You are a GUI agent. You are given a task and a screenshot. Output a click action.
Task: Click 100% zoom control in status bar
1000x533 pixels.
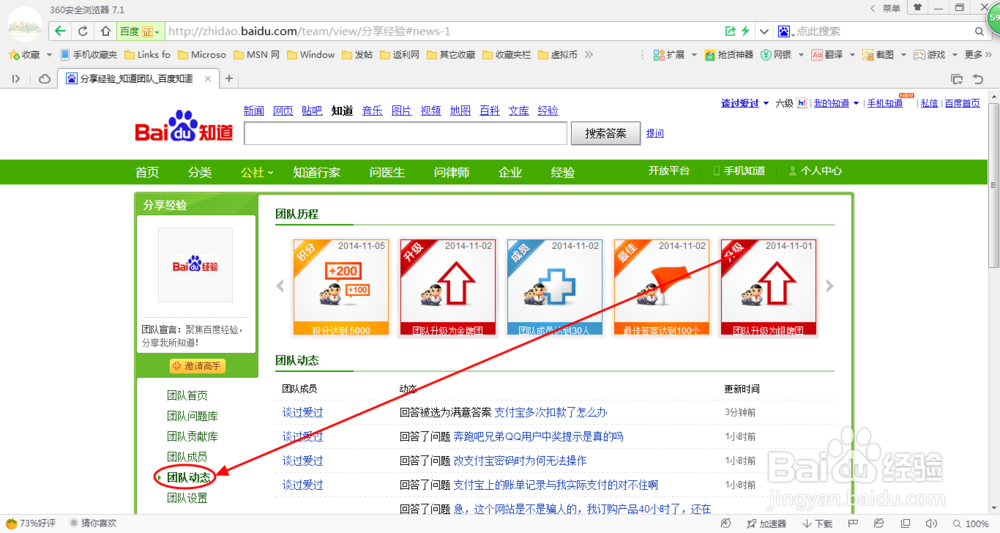click(971, 523)
